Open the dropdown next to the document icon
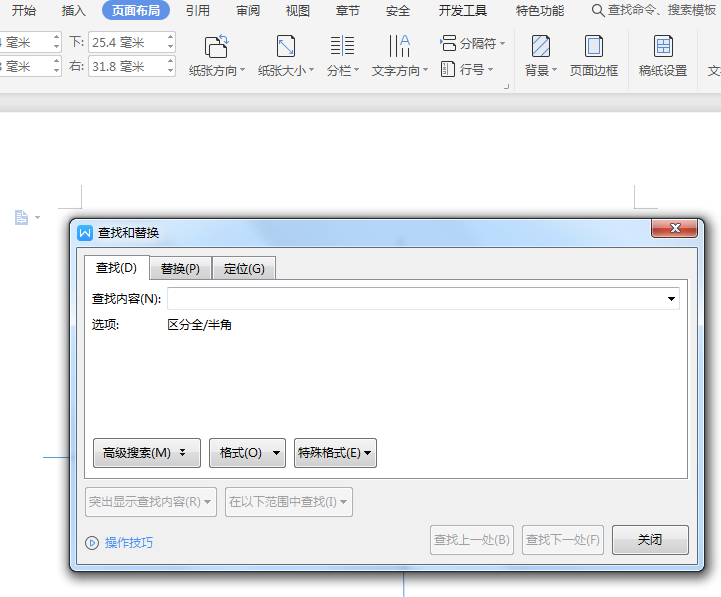The image size is (721, 597). 38,218
